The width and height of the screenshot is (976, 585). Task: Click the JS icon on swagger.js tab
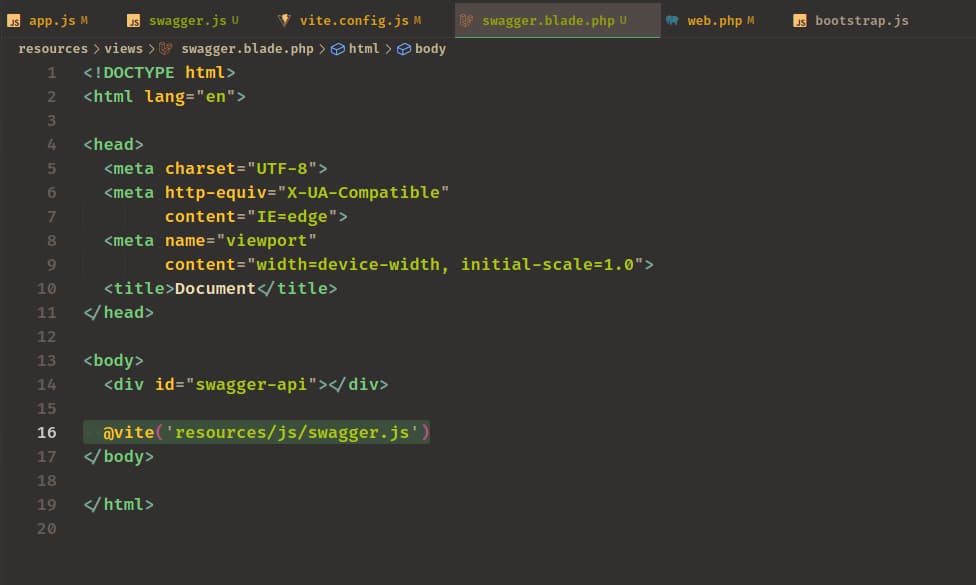point(133,21)
